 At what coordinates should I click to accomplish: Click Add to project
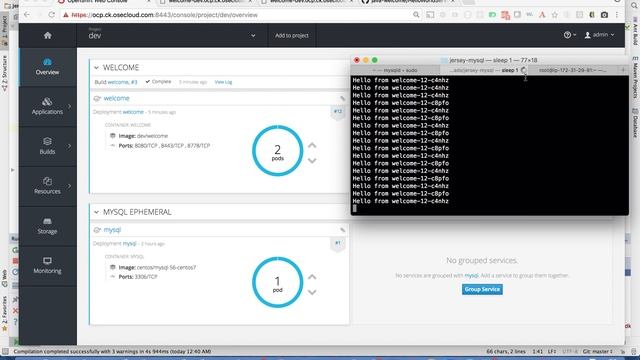pyautogui.click(x=291, y=36)
